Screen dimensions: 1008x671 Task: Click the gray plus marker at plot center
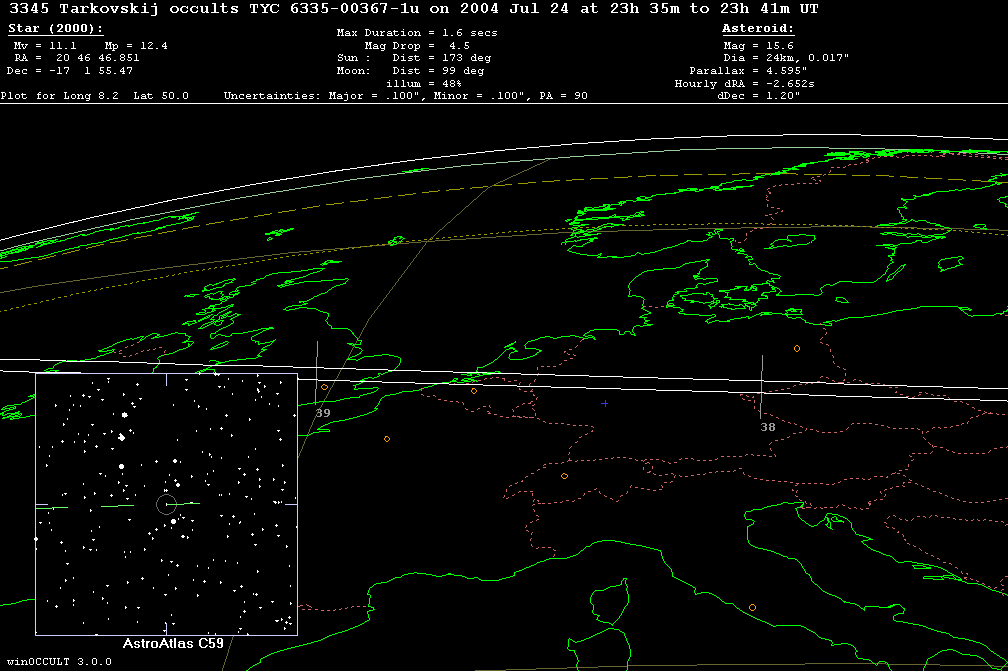604,403
